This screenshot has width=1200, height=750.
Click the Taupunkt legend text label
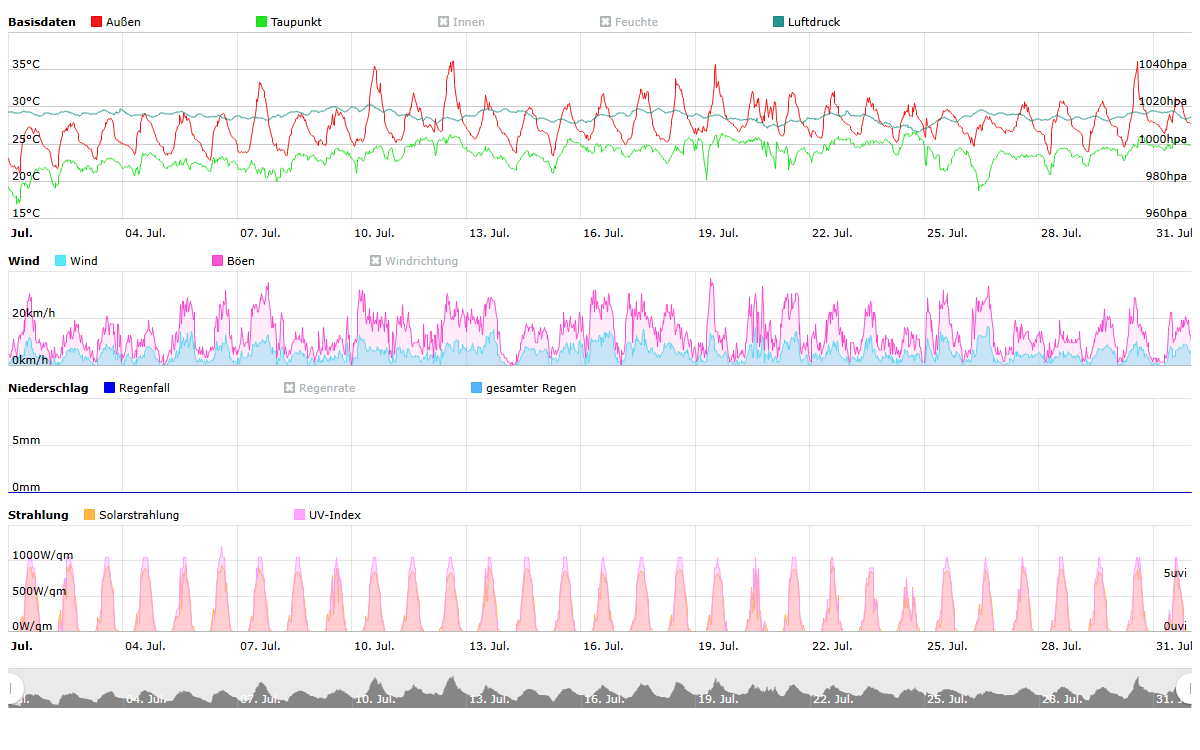296,22
